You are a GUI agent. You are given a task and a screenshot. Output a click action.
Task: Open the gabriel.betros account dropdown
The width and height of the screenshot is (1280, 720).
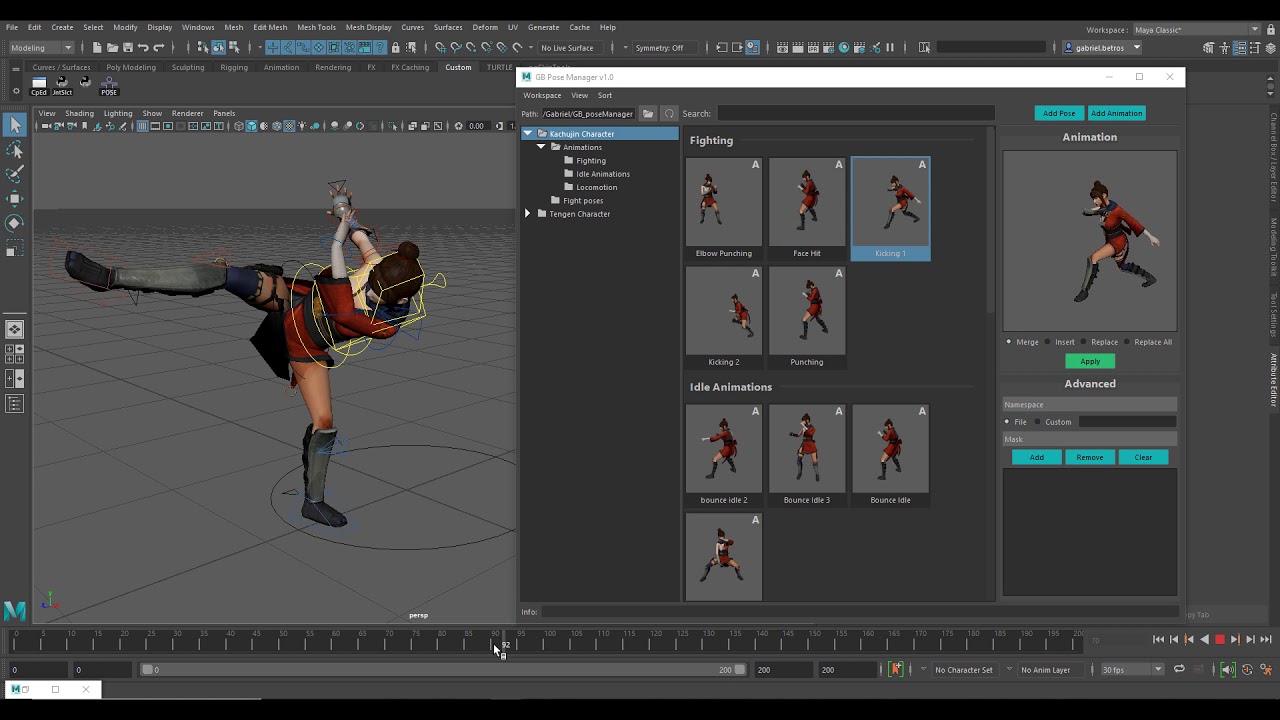[x=1102, y=47]
